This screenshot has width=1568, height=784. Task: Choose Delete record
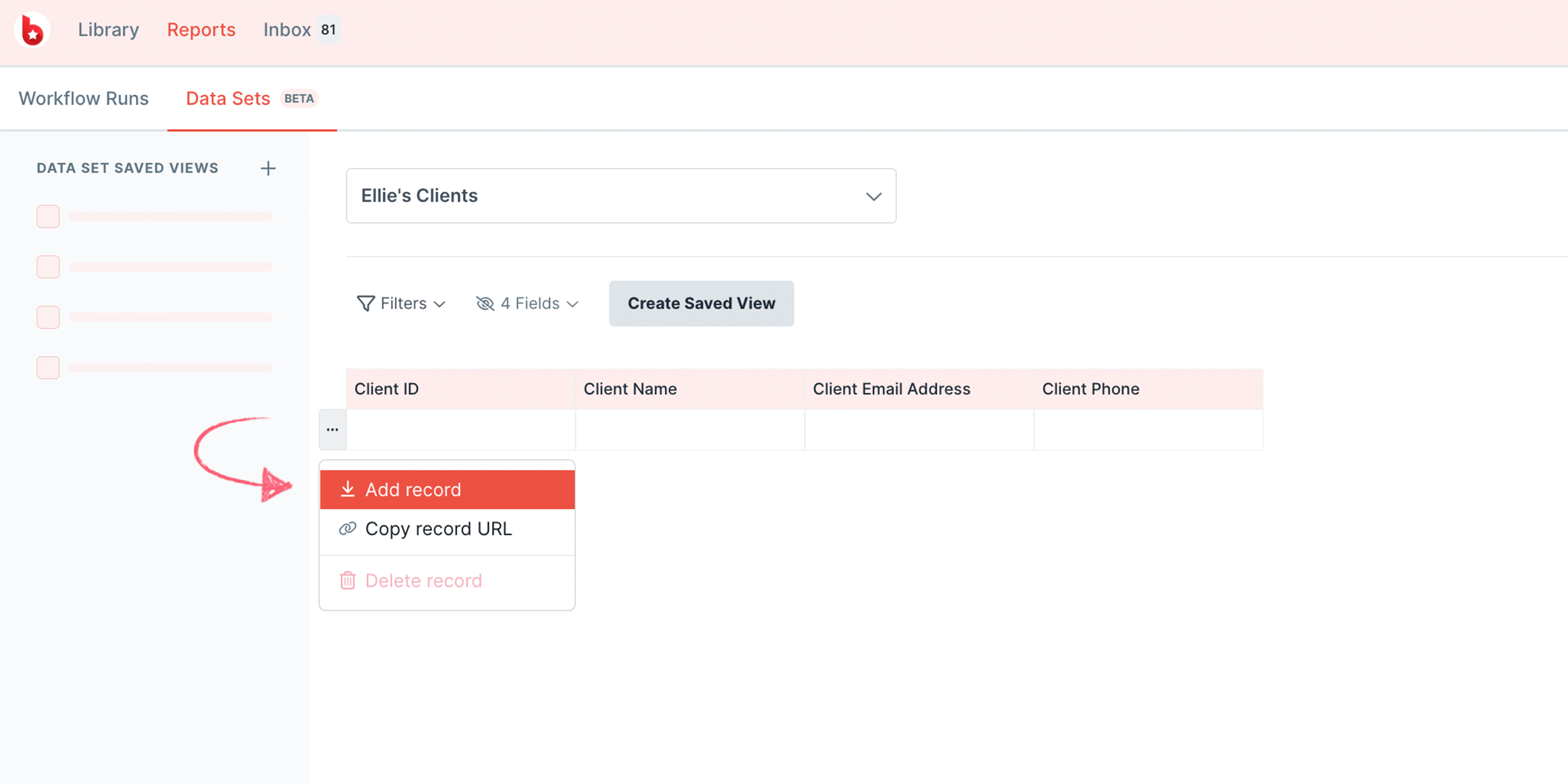(x=447, y=580)
